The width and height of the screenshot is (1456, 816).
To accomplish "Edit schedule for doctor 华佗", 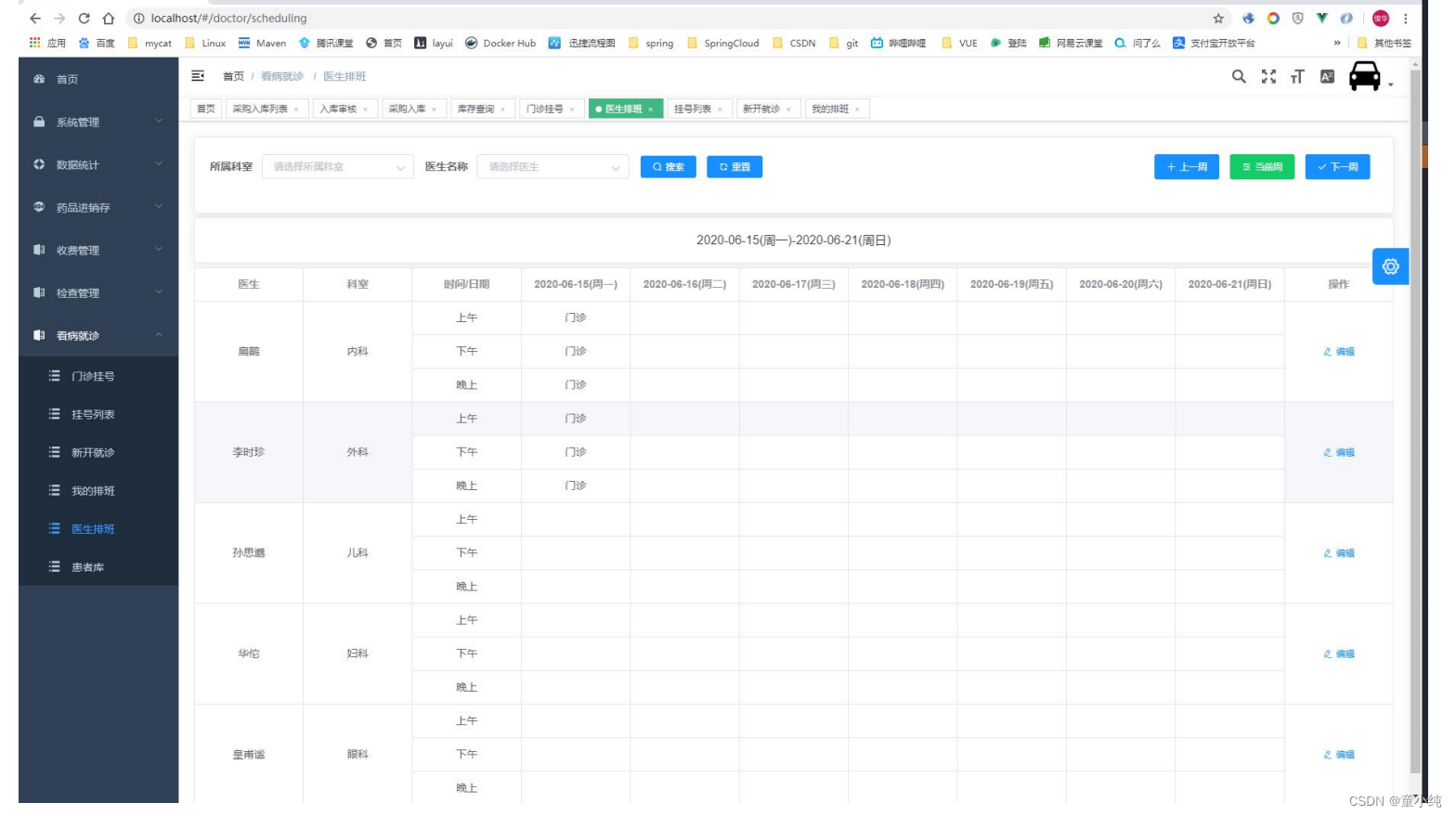I will (x=1339, y=654).
